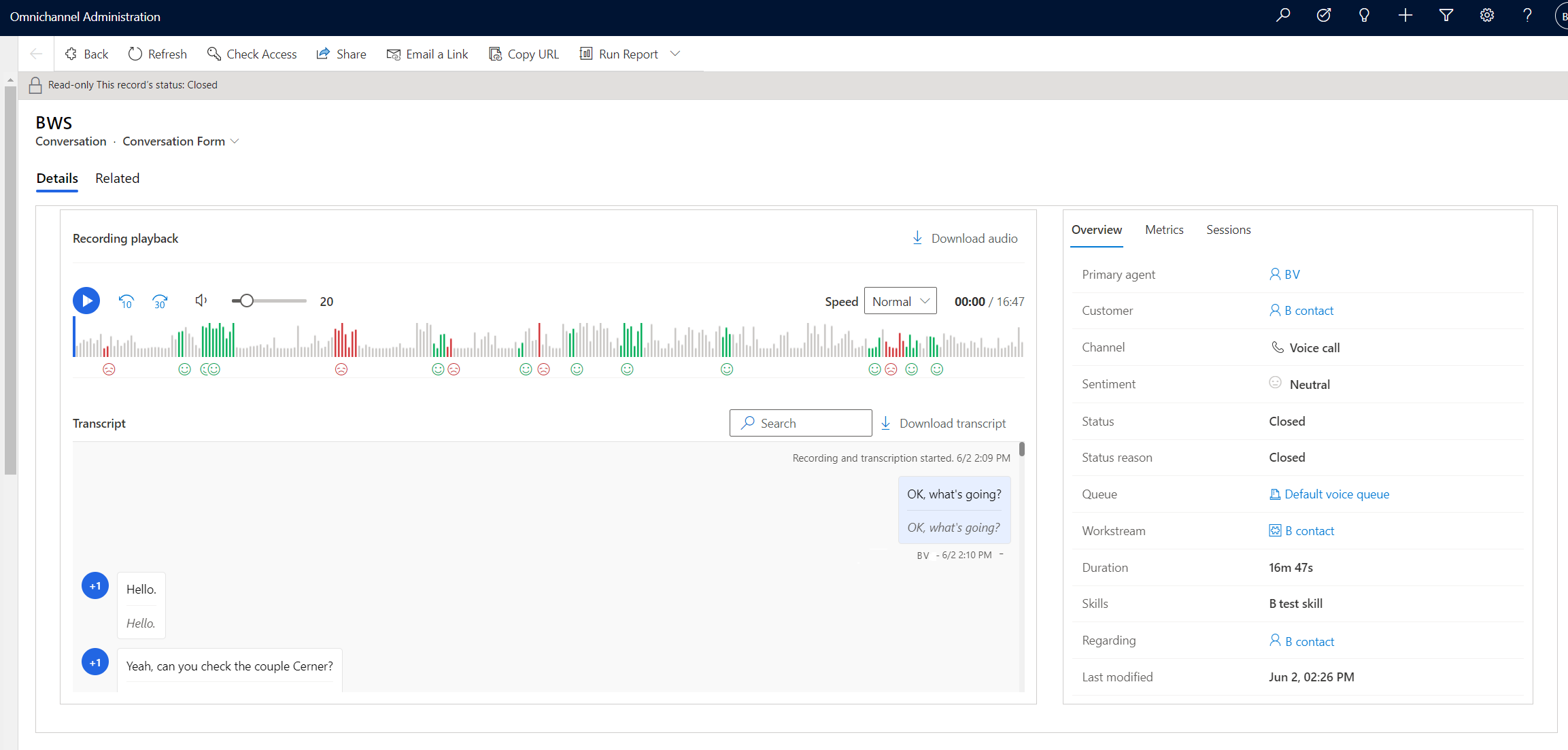Viewport: 1568px width, 750px height.
Task: Switch to the Metrics tab
Action: [x=1163, y=229]
